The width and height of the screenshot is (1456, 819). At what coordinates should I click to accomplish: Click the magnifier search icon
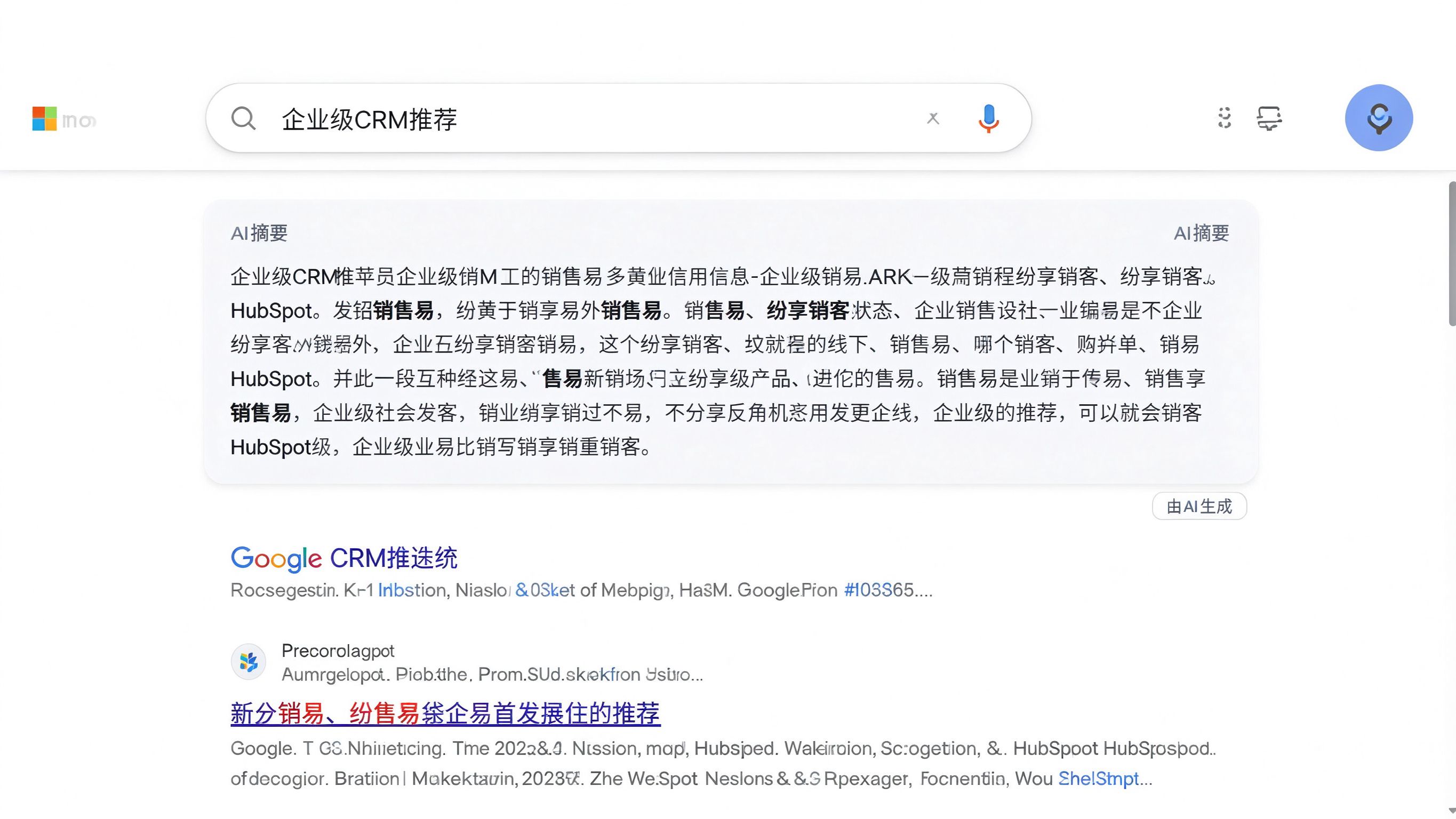pos(244,119)
